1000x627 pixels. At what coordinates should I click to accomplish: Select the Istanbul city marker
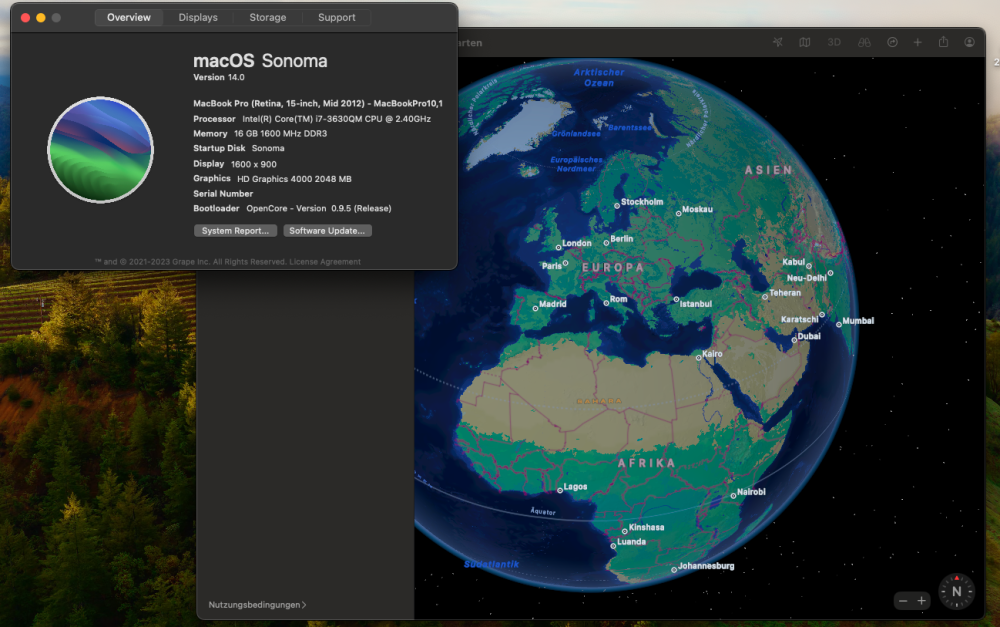point(677,299)
